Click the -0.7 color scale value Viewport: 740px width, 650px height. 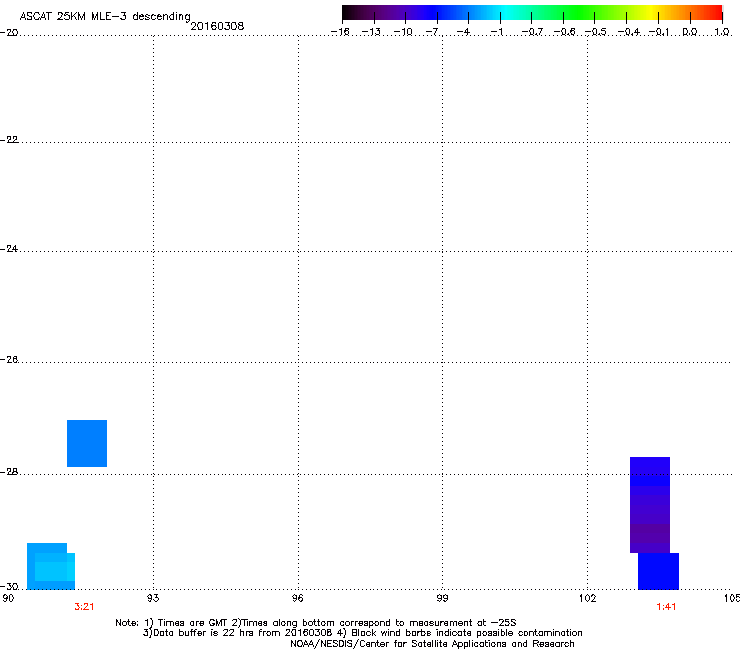(532, 32)
